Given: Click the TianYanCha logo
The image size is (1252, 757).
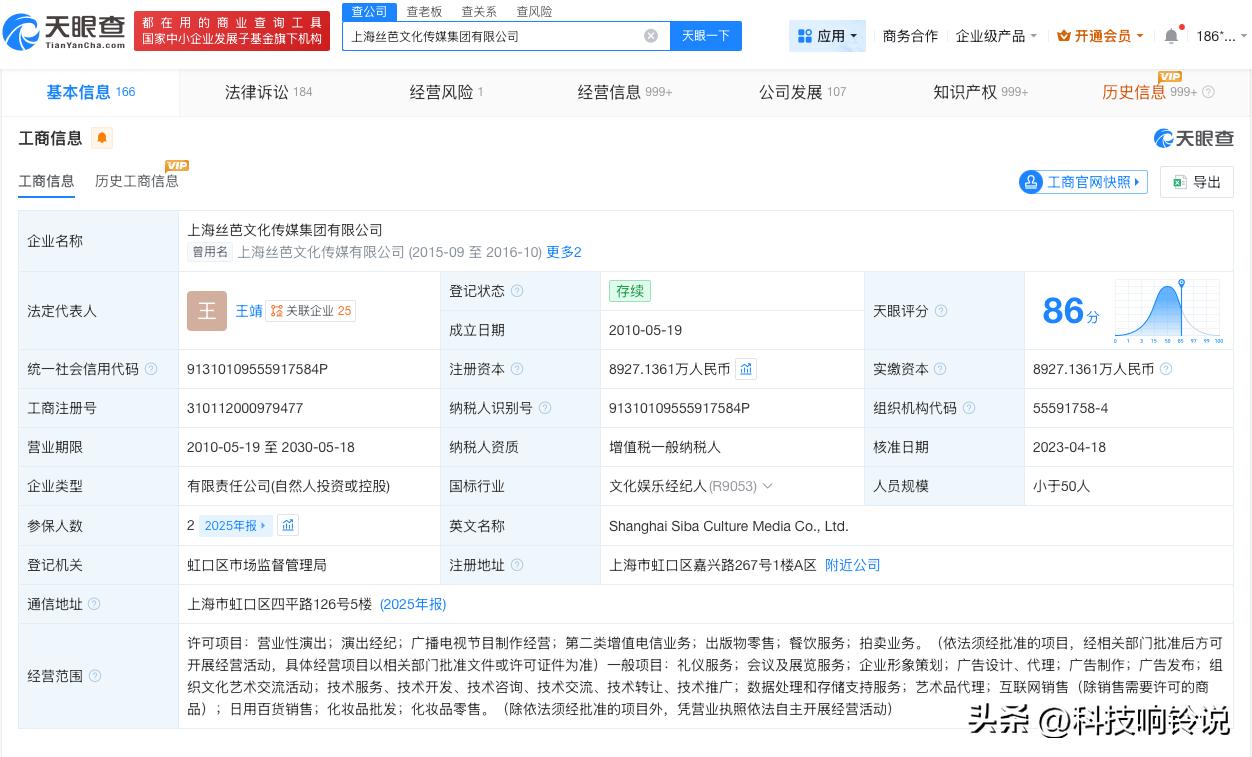Looking at the screenshot, I should pos(64,31).
